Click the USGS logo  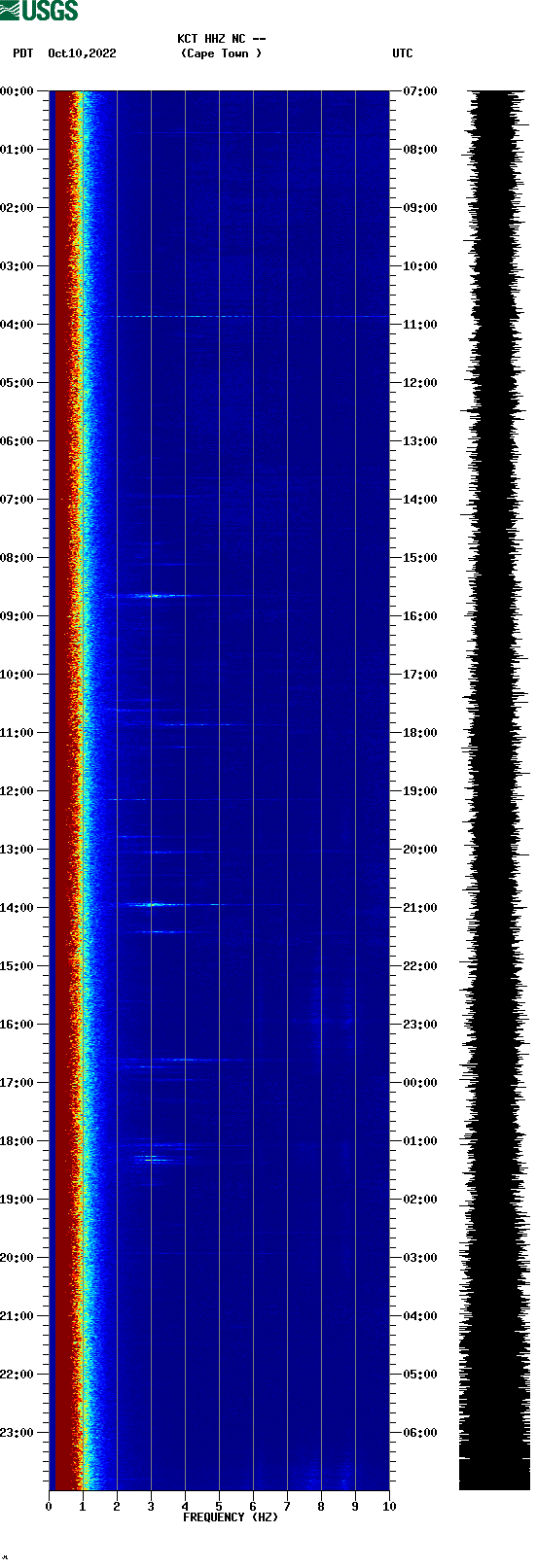[x=39, y=11]
